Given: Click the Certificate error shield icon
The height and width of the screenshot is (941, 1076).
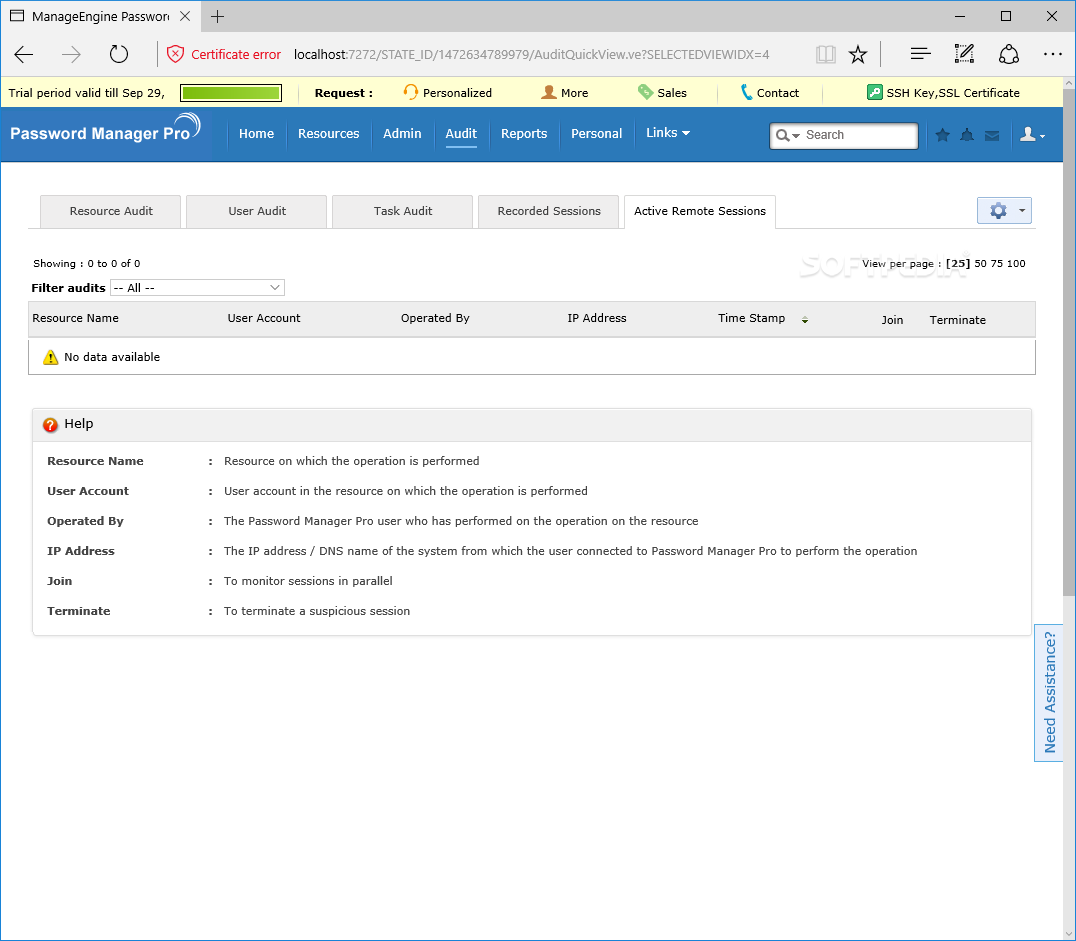Looking at the screenshot, I should click(175, 54).
